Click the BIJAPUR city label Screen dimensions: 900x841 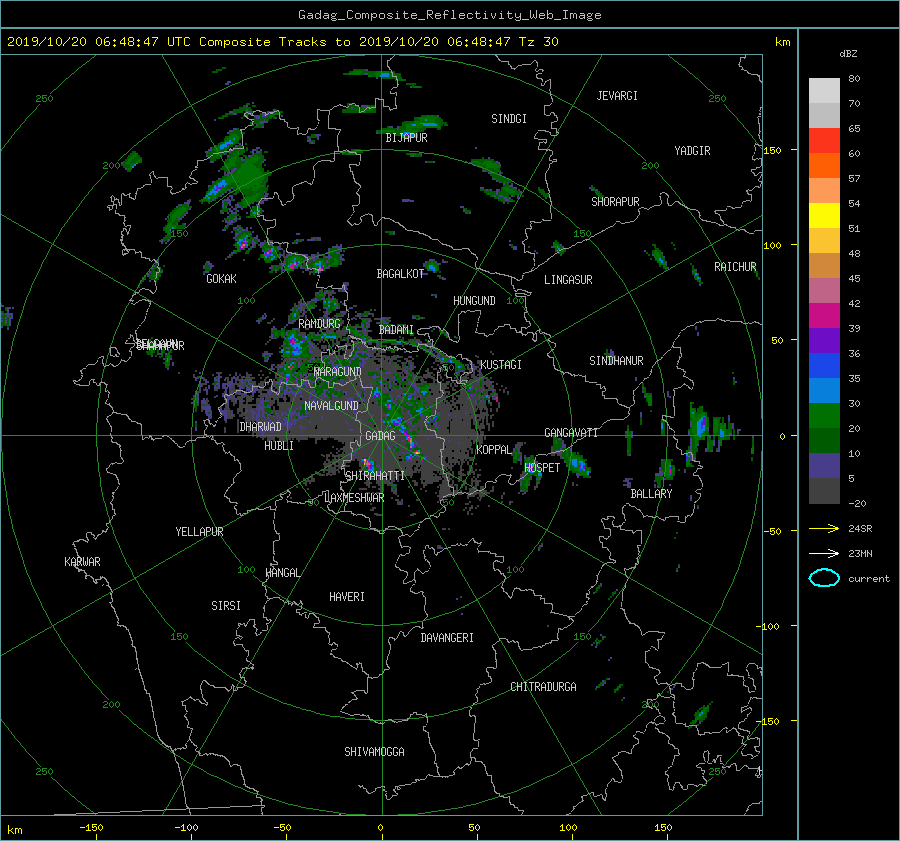pos(406,138)
